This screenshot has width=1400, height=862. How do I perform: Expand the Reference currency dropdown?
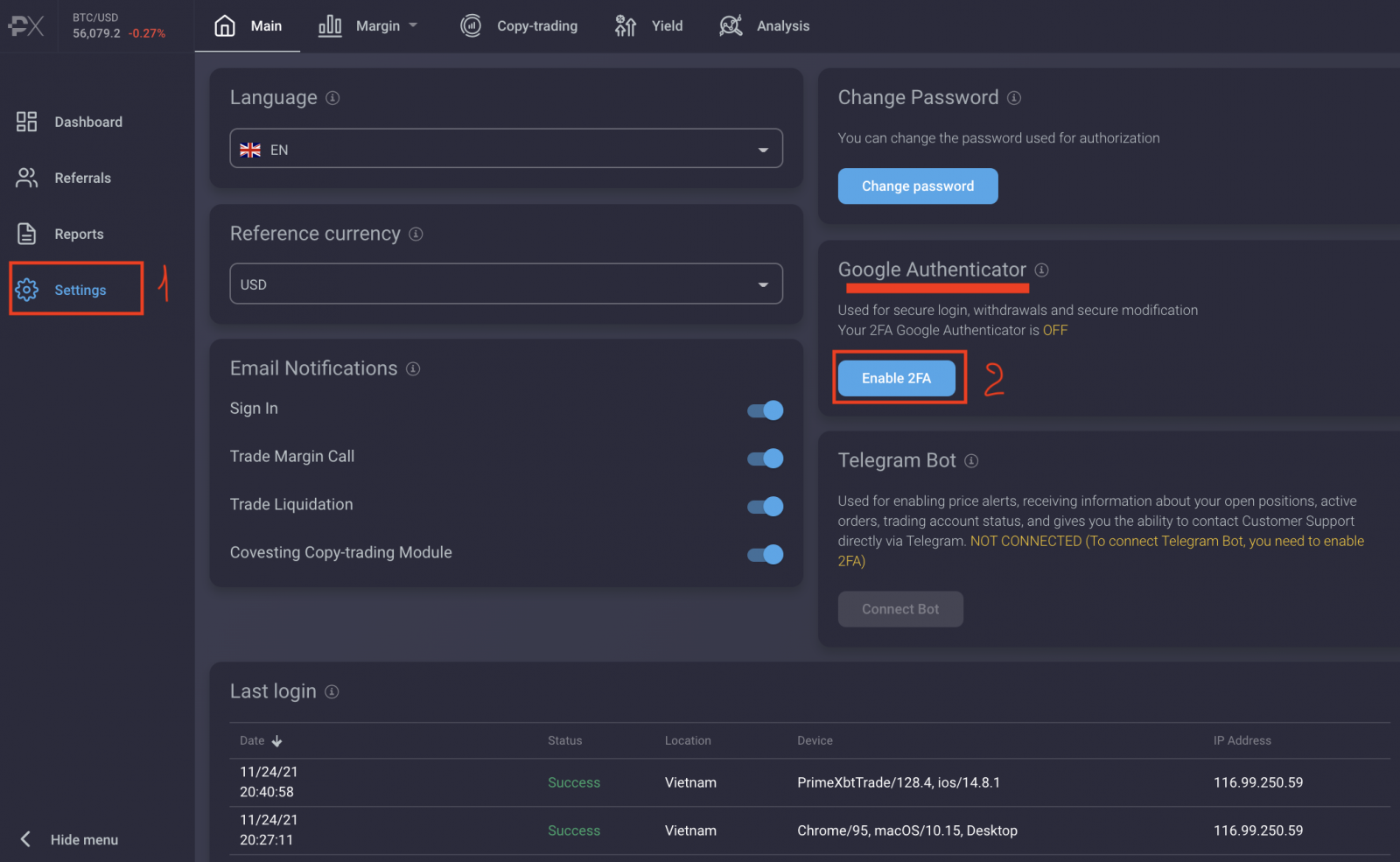(x=506, y=284)
